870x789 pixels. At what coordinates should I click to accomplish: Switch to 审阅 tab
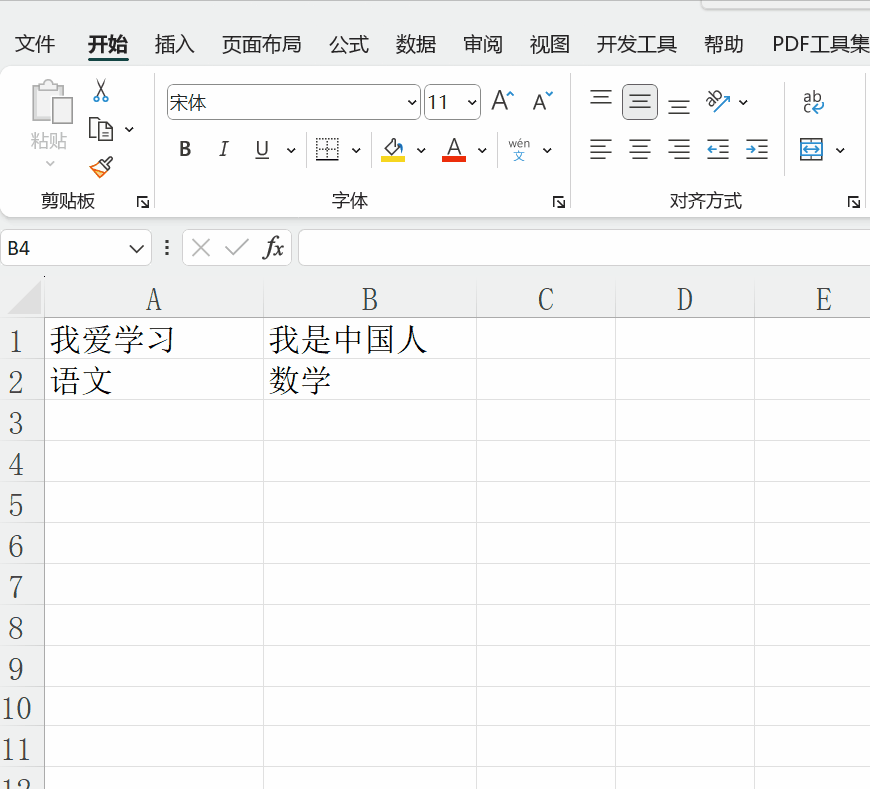(483, 44)
